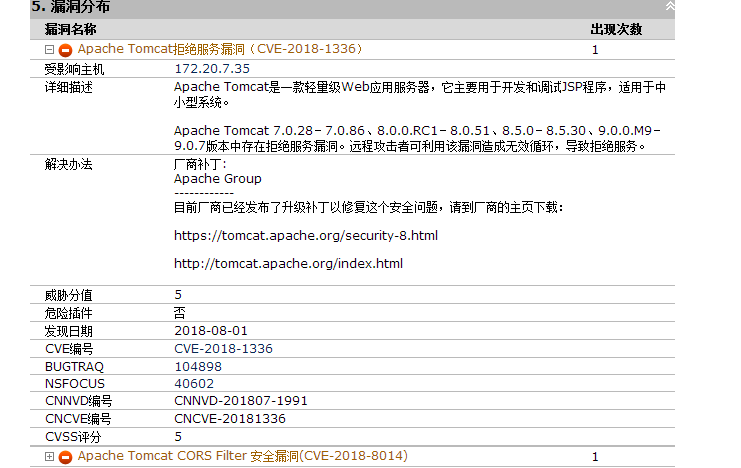This screenshot has width=741, height=468.
Task: Click the CNNVD编号 label
Action: pos(78,401)
